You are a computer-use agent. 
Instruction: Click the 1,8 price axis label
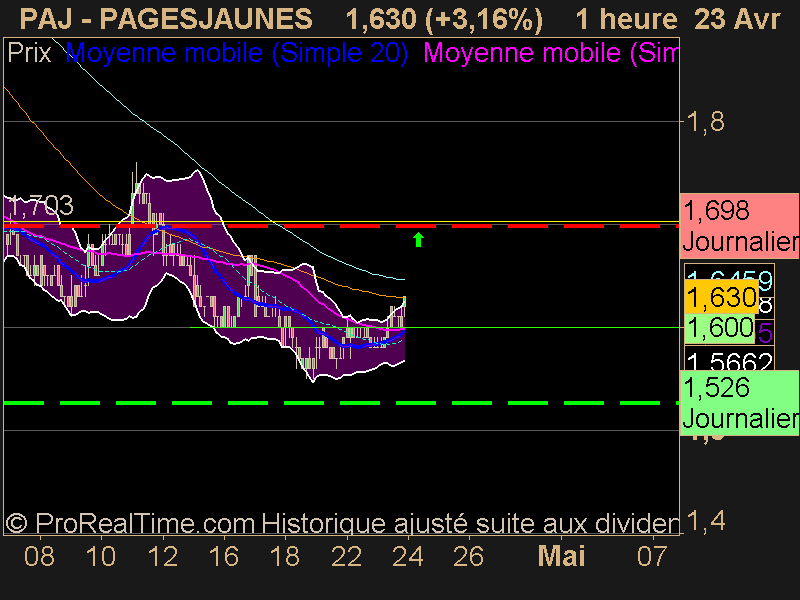click(706, 122)
